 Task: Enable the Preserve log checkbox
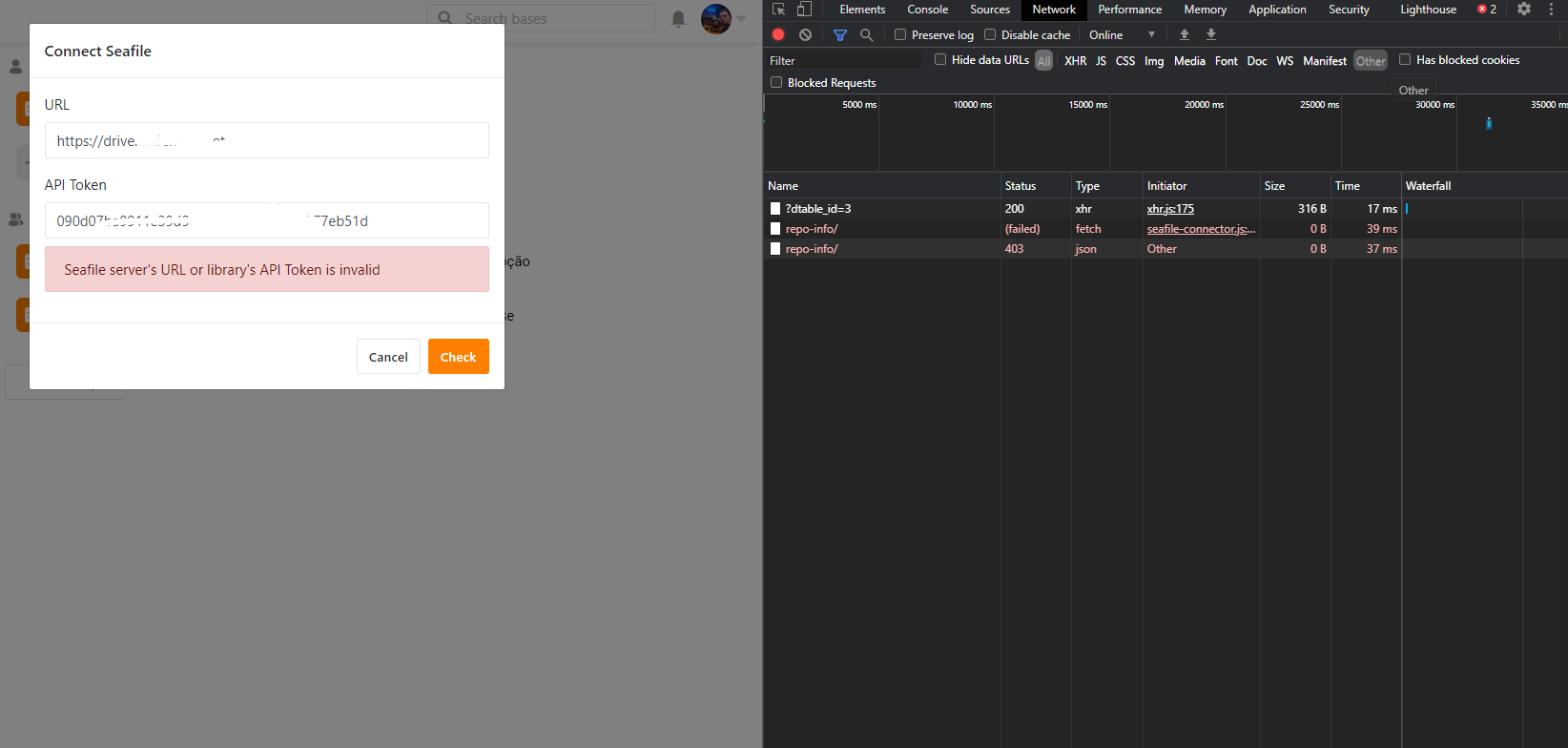(899, 34)
